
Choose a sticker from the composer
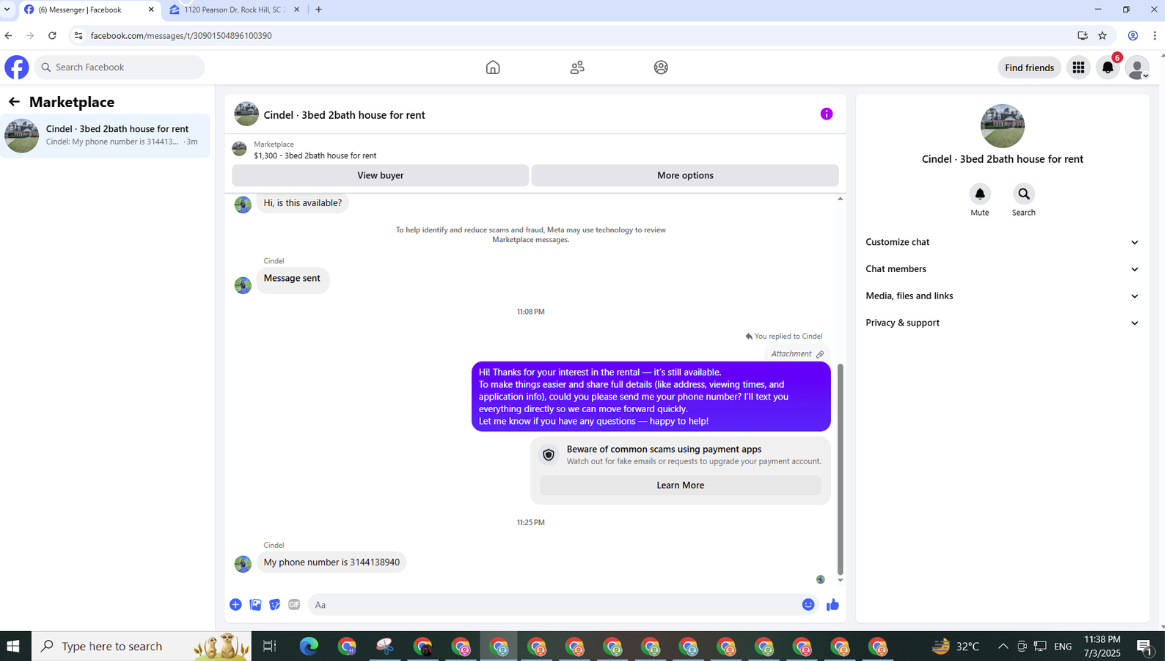pyautogui.click(x=274, y=605)
